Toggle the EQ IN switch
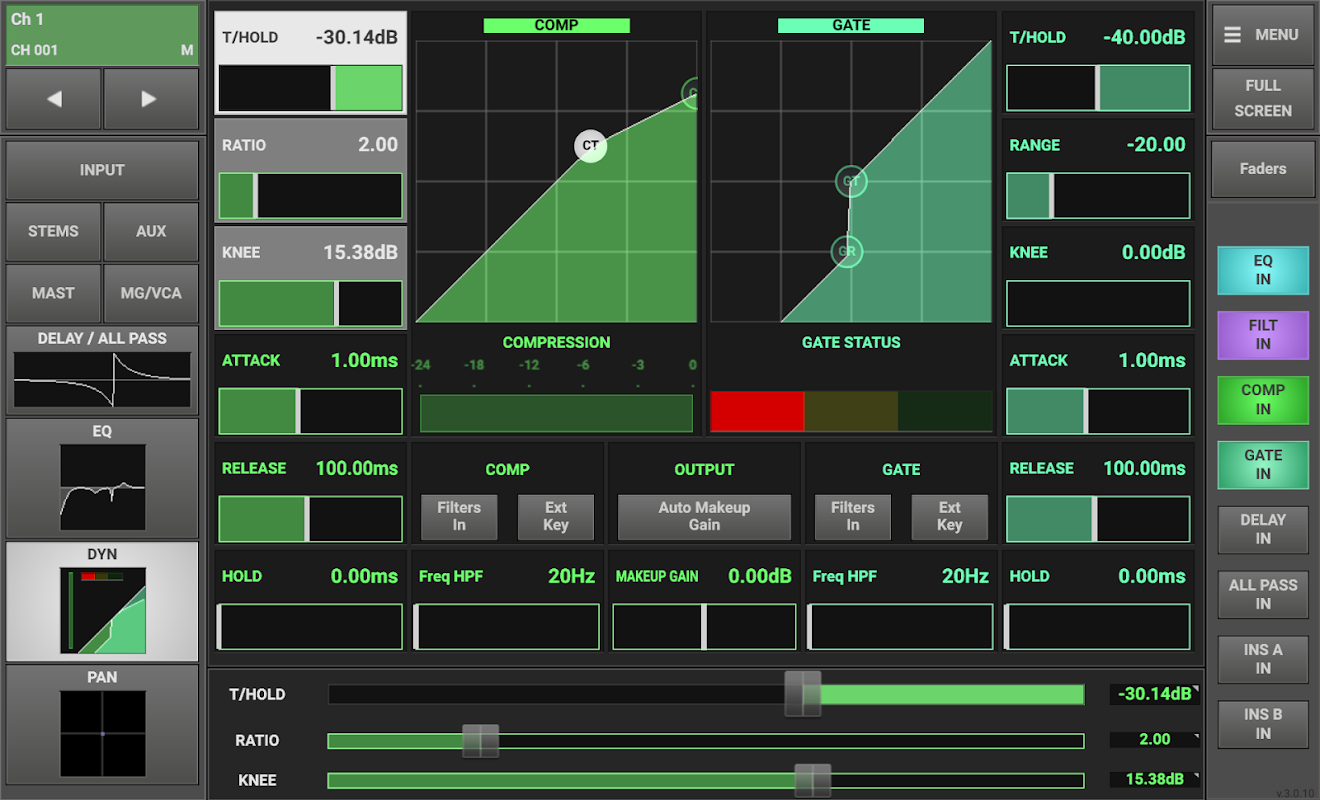The height and width of the screenshot is (800, 1320). (x=1263, y=270)
